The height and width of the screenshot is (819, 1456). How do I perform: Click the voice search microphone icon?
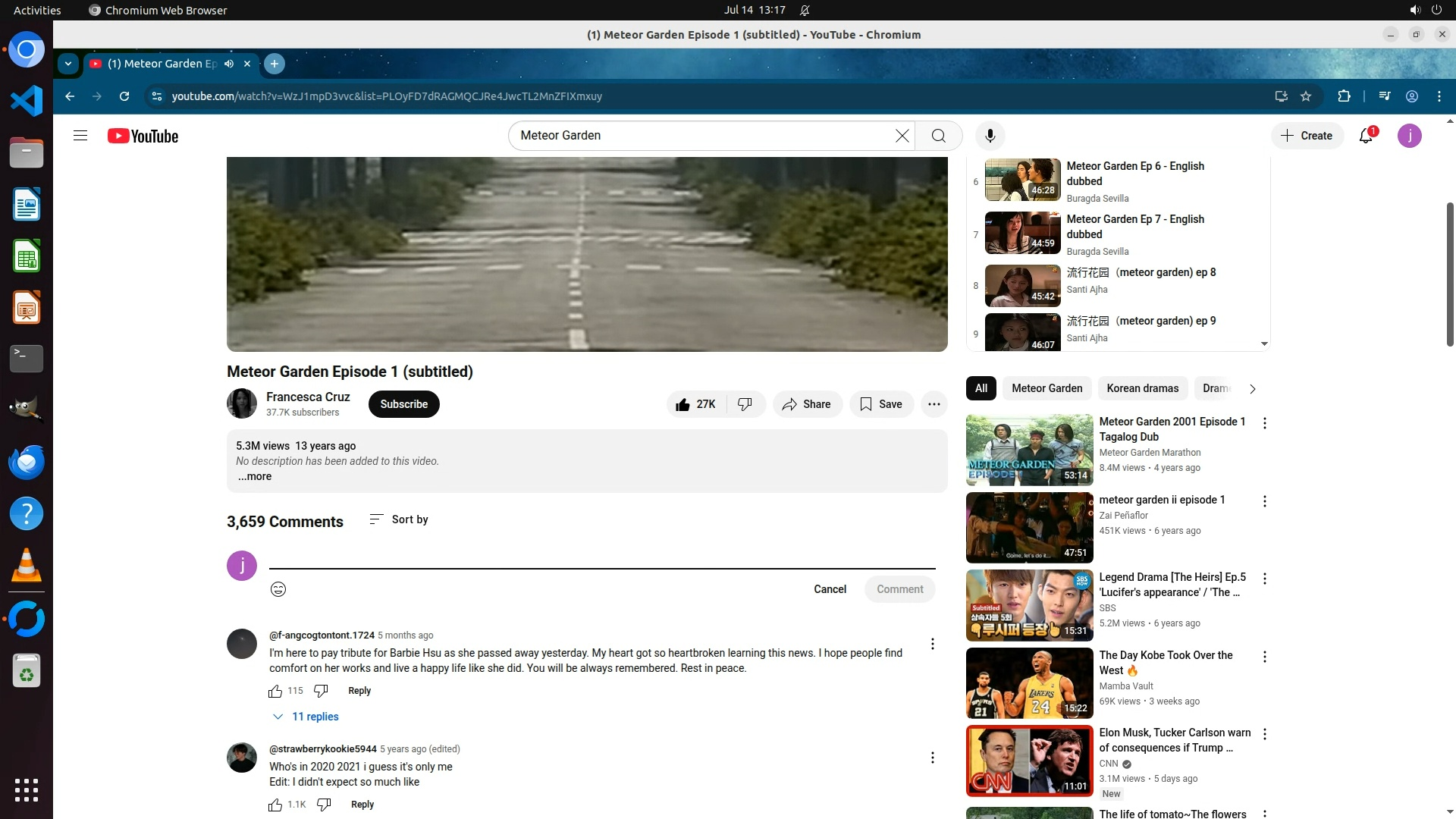[990, 136]
